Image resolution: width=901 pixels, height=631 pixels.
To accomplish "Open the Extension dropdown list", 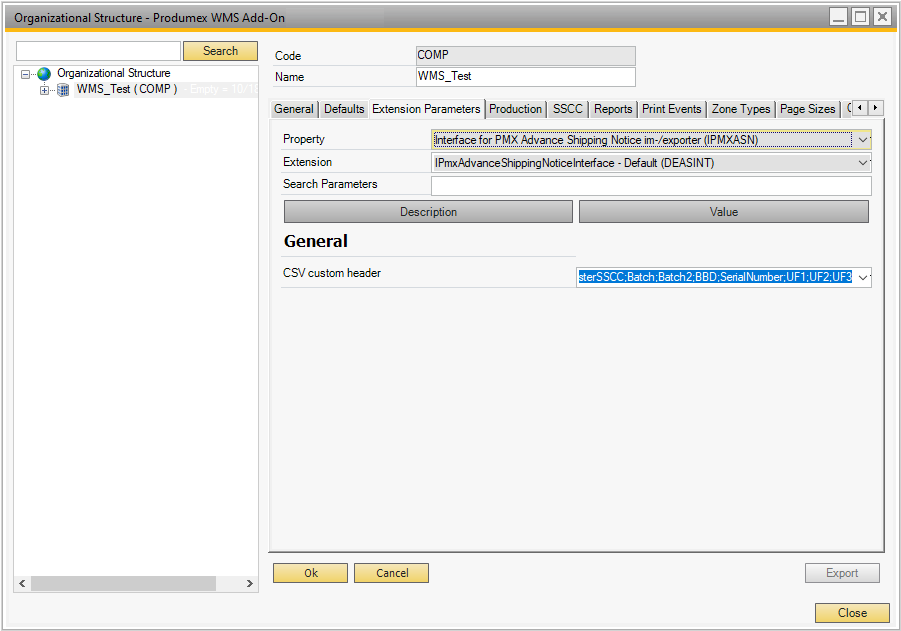I will 863,162.
